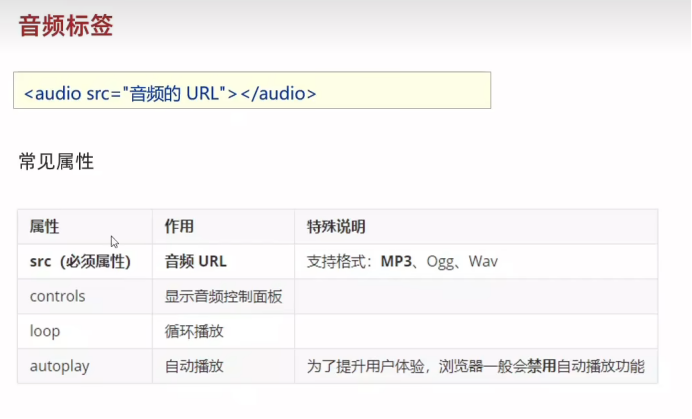
Task: Click the 属性 column header
Action: (x=45, y=227)
